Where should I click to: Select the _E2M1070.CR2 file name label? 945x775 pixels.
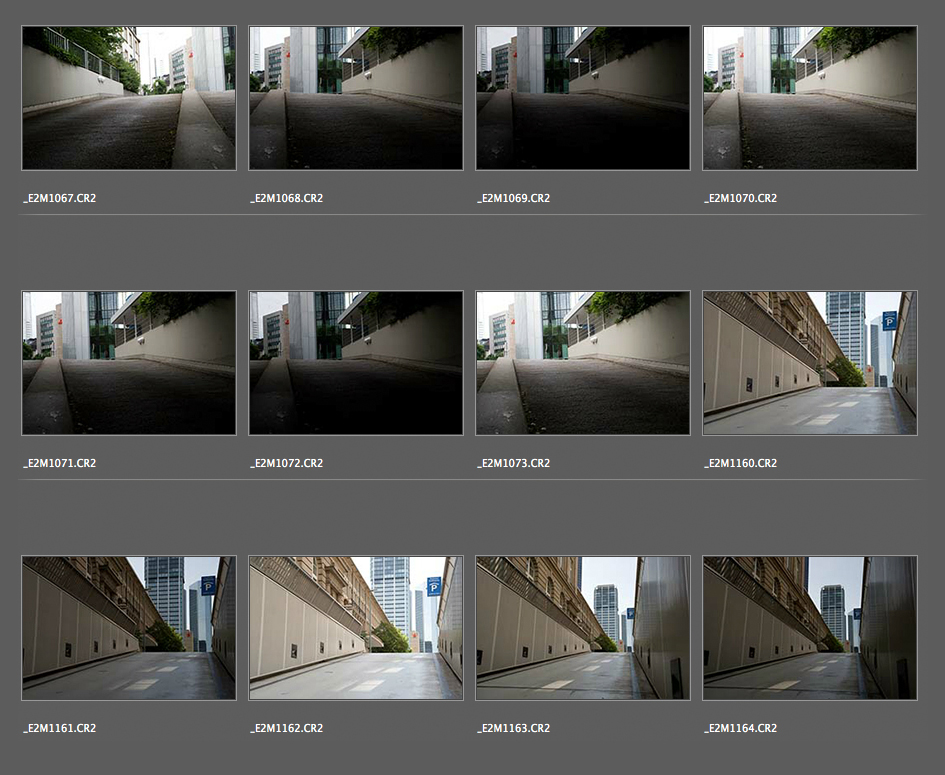741,198
